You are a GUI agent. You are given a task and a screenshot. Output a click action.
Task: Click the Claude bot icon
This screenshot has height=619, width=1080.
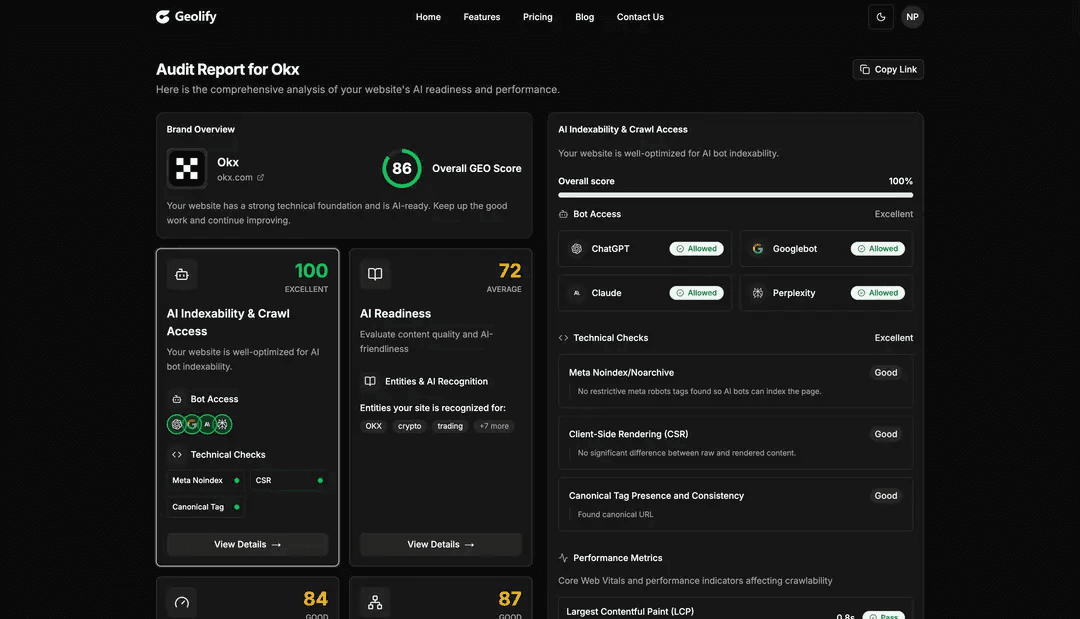tap(577, 292)
